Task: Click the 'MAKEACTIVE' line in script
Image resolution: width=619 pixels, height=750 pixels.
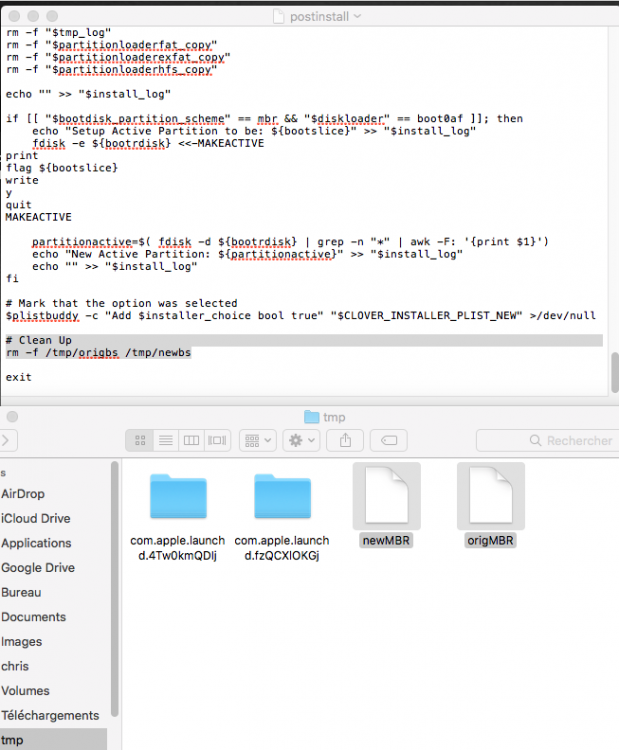Action: coord(39,217)
